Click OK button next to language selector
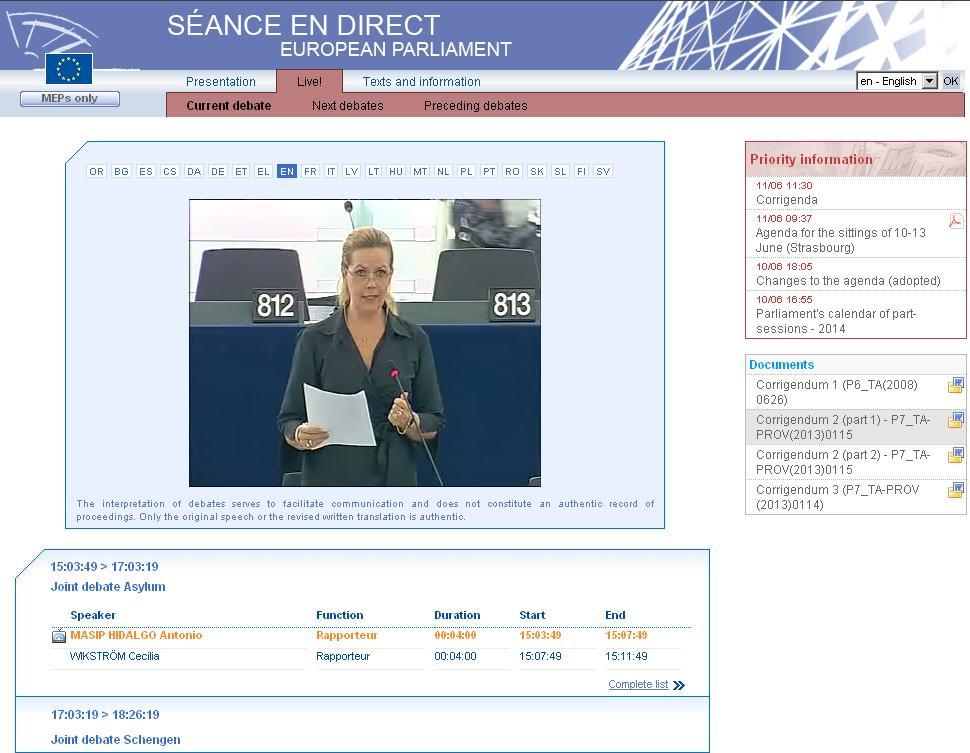The height and width of the screenshot is (753, 970). (951, 81)
